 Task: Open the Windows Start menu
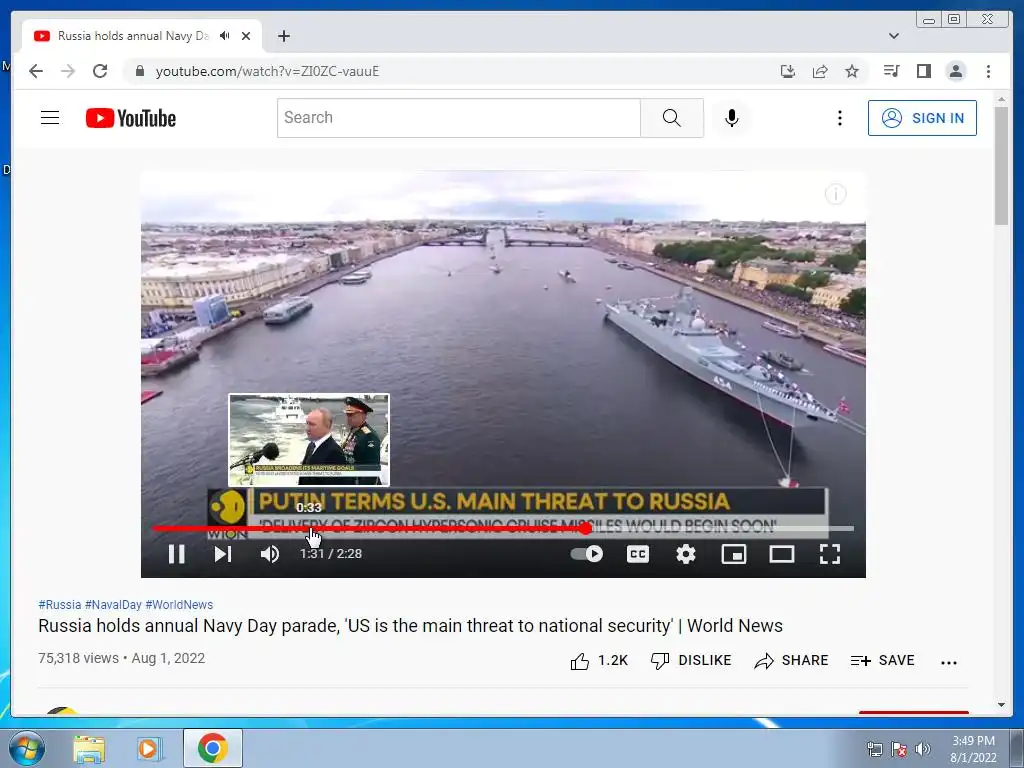(27, 748)
